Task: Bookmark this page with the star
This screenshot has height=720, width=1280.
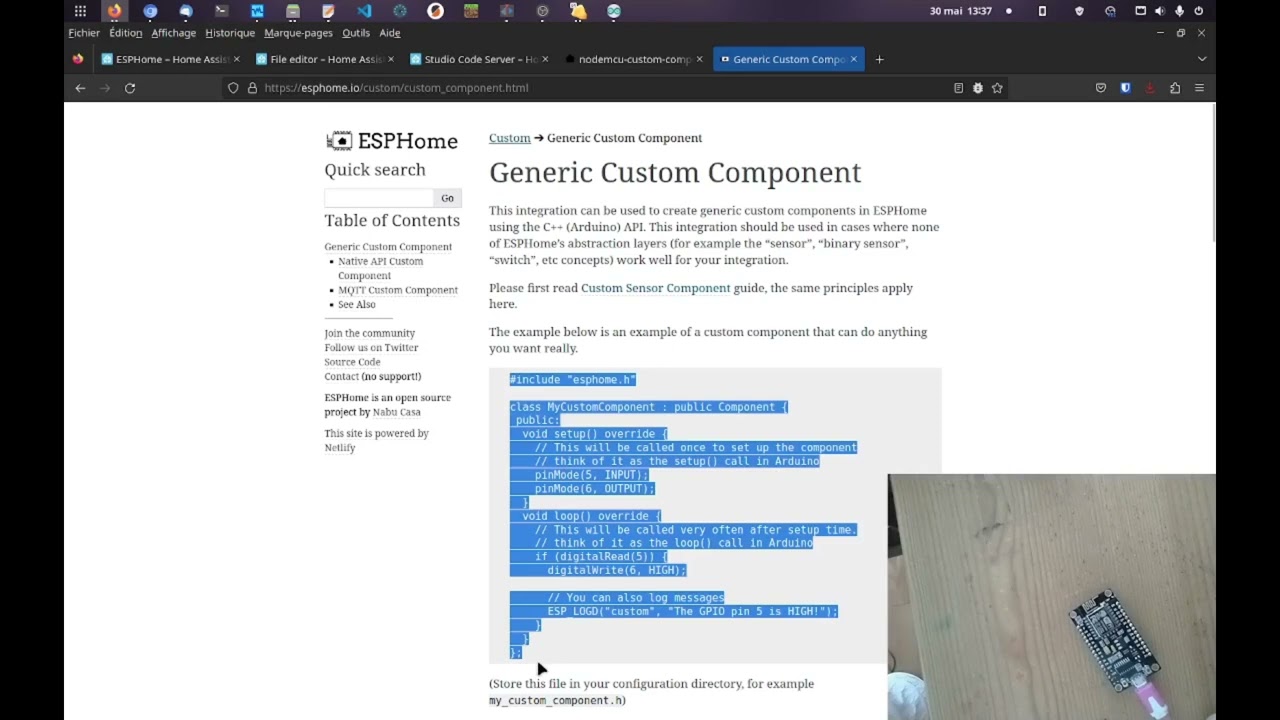Action: tap(997, 88)
